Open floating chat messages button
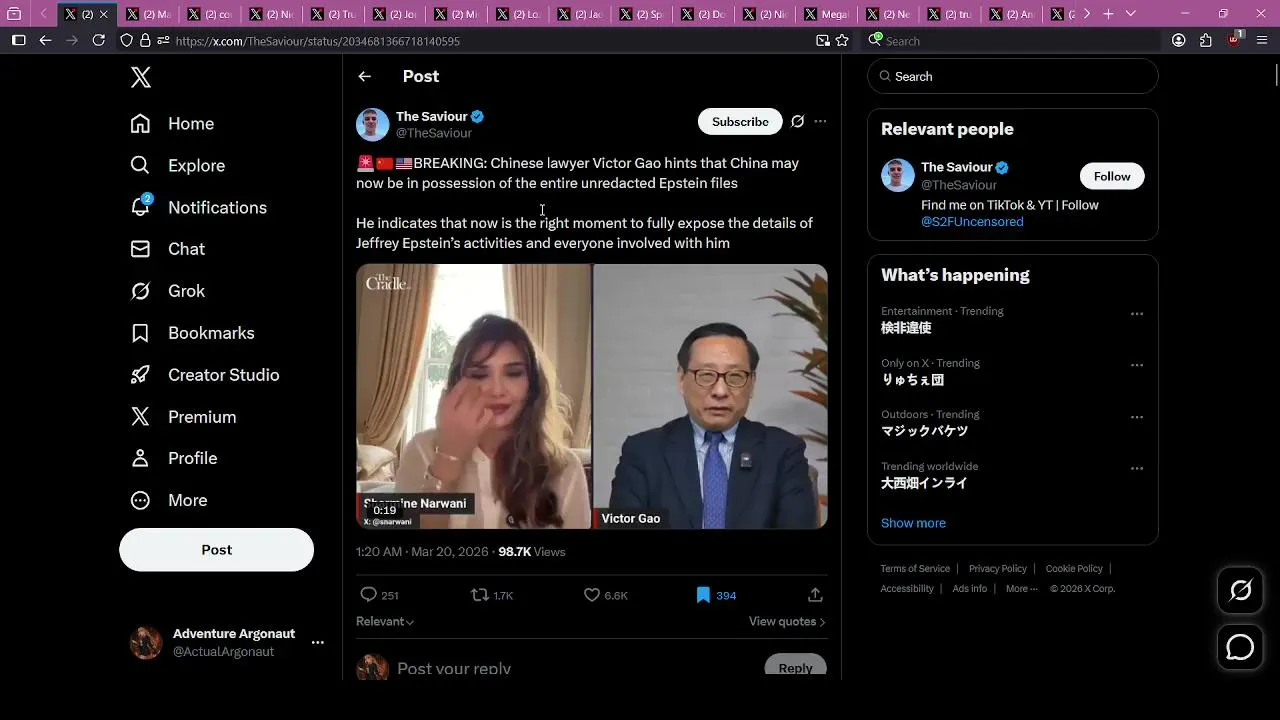 (1240, 647)
